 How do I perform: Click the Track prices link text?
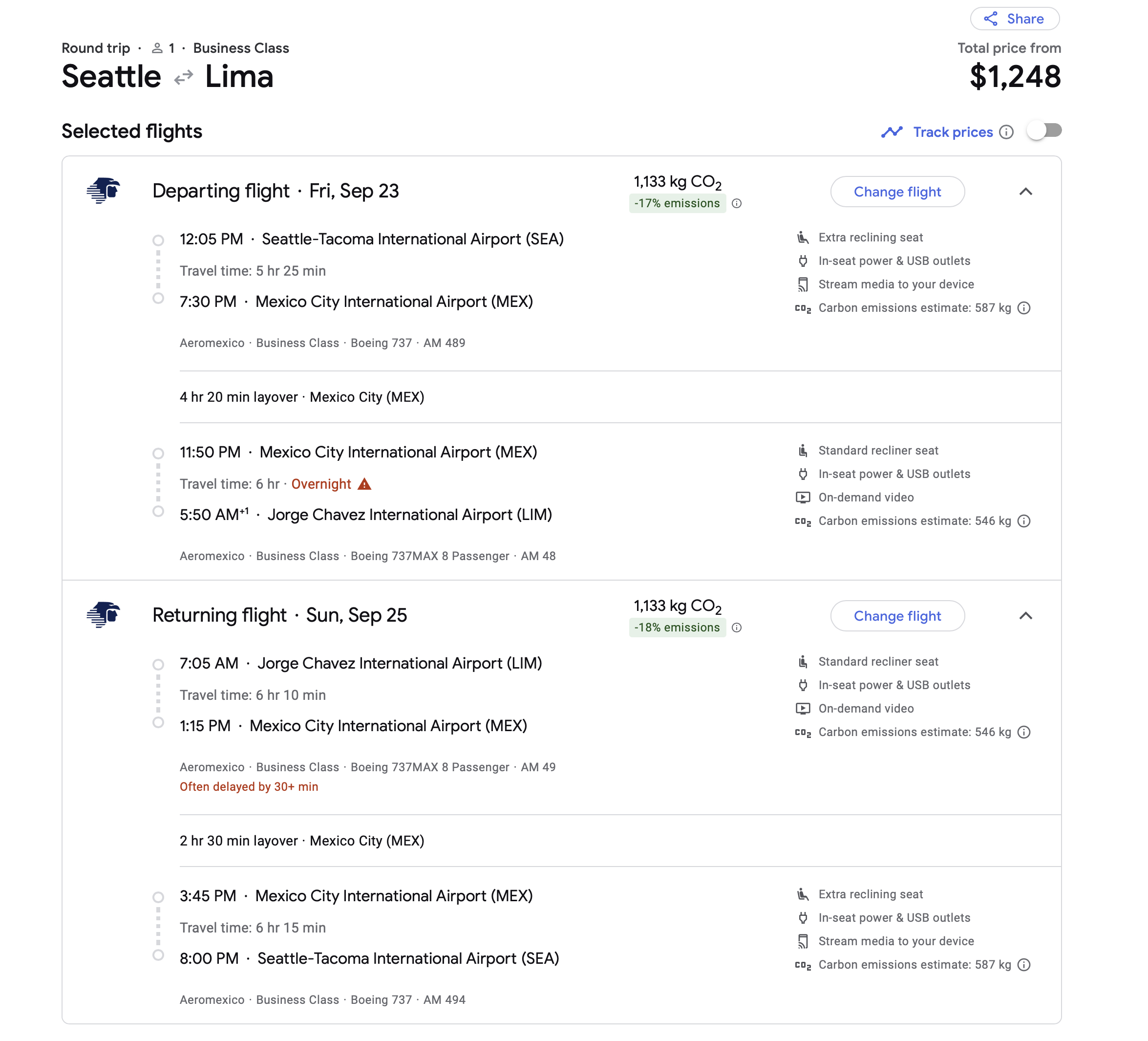click(x=953, y=132)
